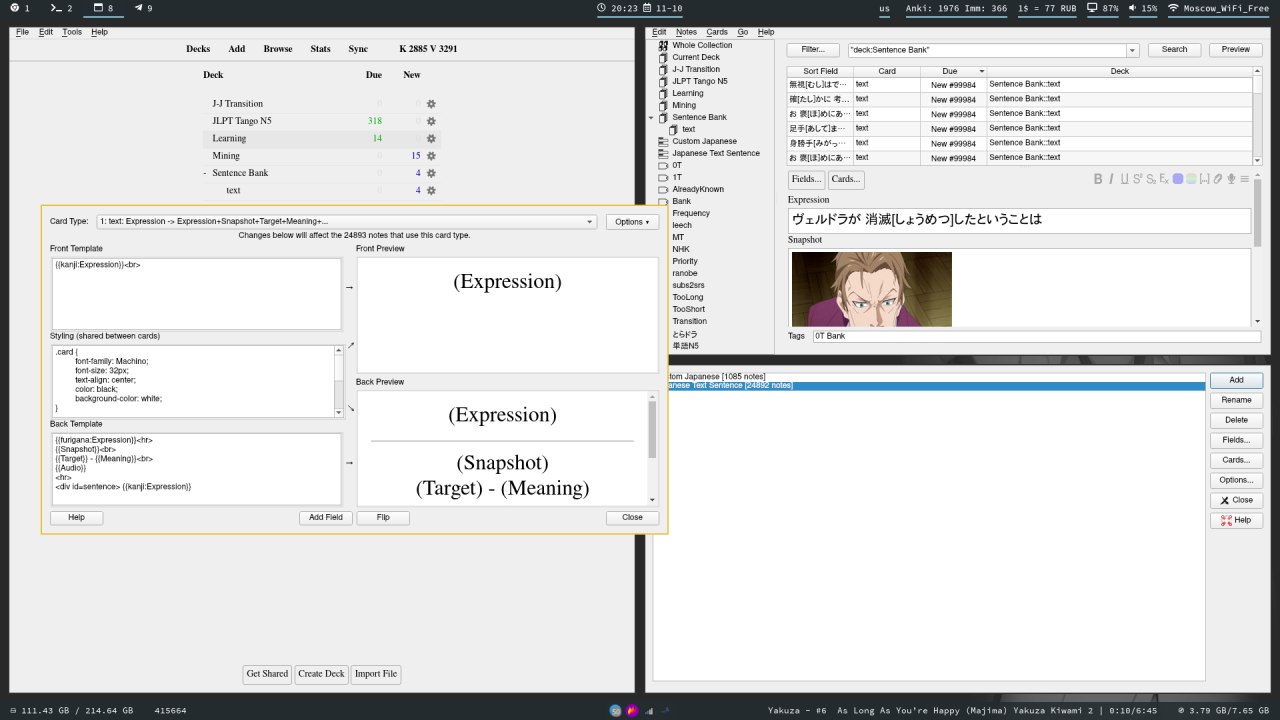
Task: Open options gear for J-J Transition deck
Action: click(431, 104)
